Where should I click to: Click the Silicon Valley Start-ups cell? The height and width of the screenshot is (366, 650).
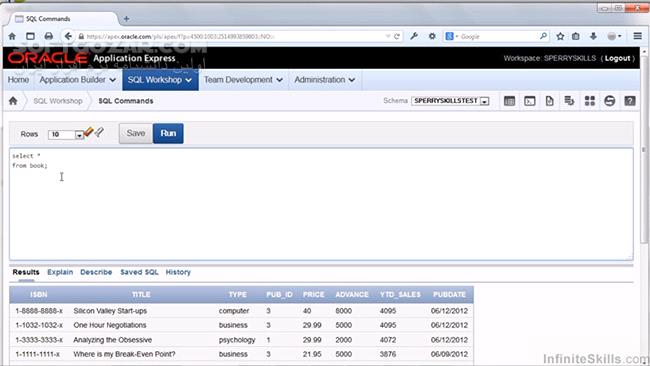coord(110,311)
